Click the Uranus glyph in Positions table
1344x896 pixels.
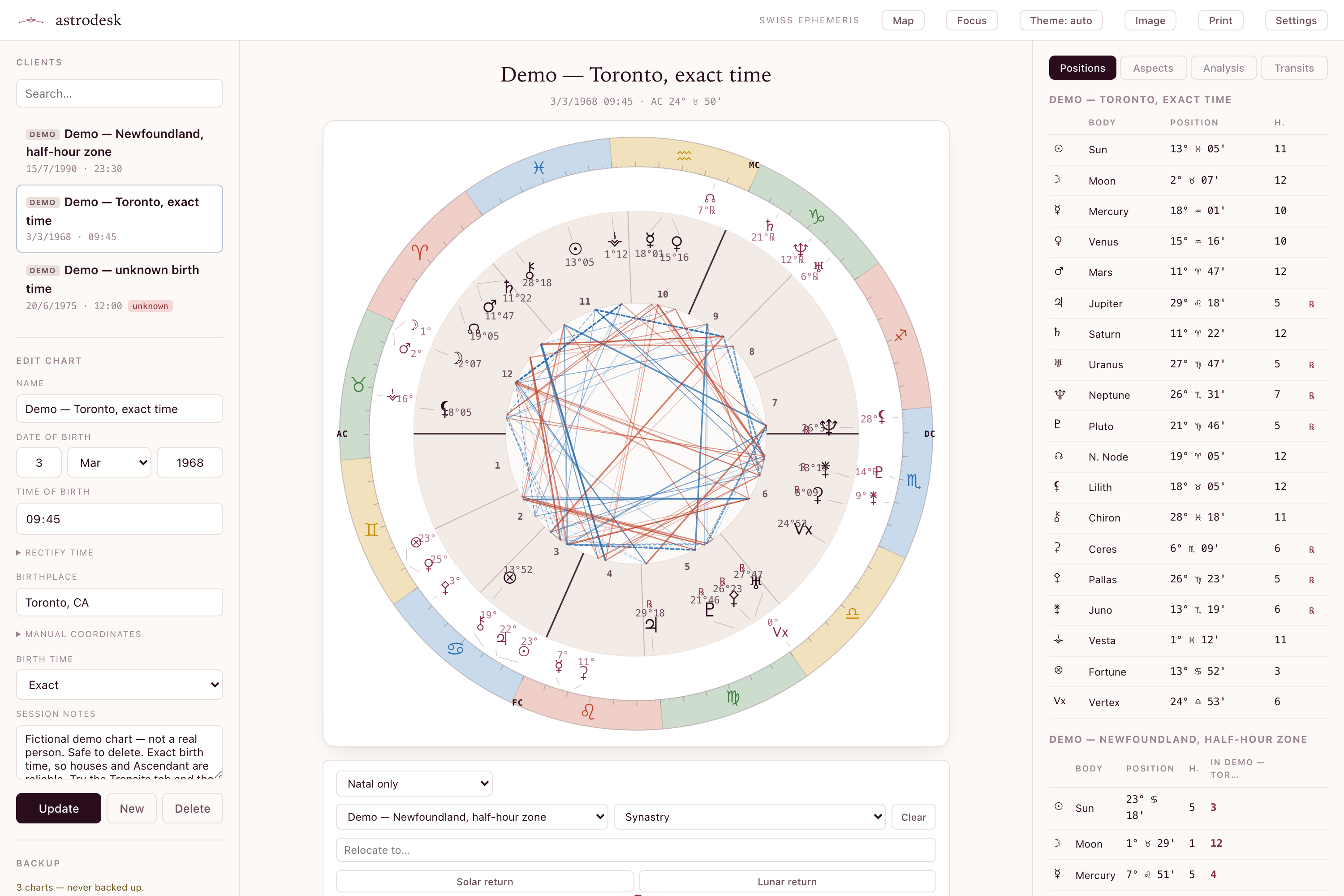(x=1058, y=364)
